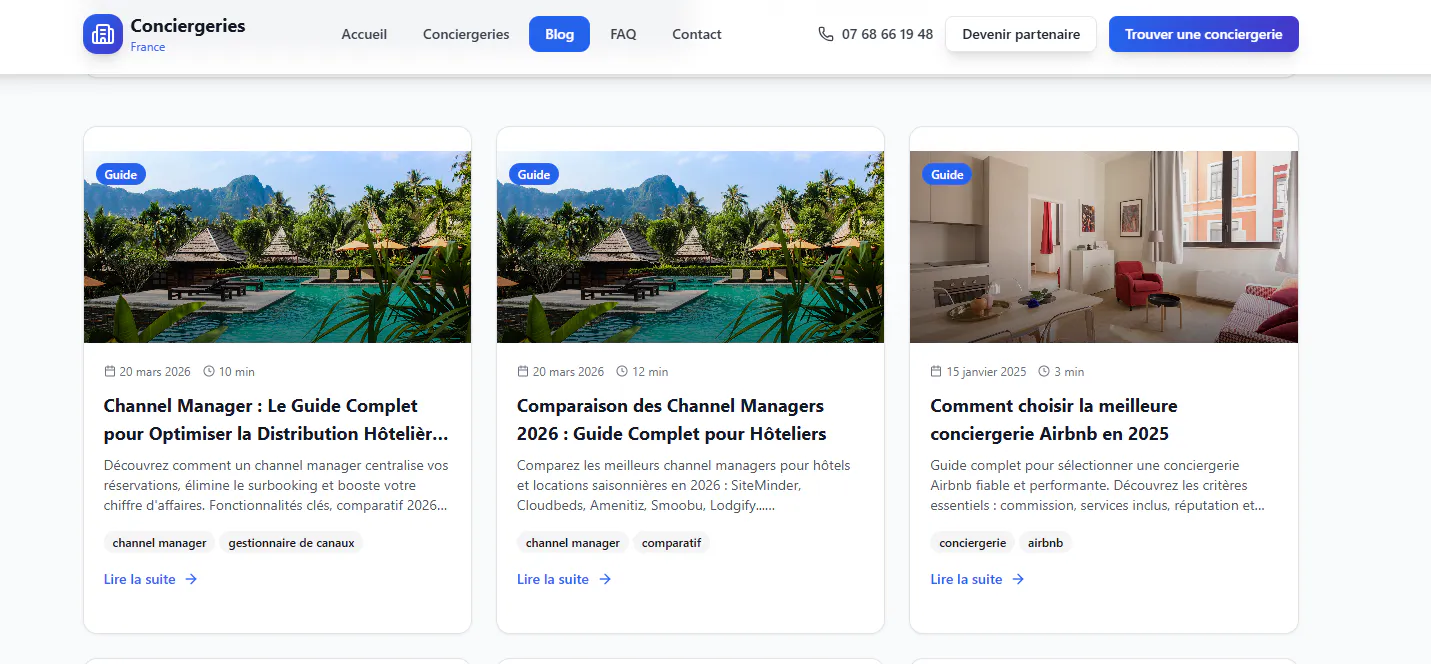Click the Guide badge on the apartment image
This screenshot has width=1431, height=664.
(x=947, y=174)
